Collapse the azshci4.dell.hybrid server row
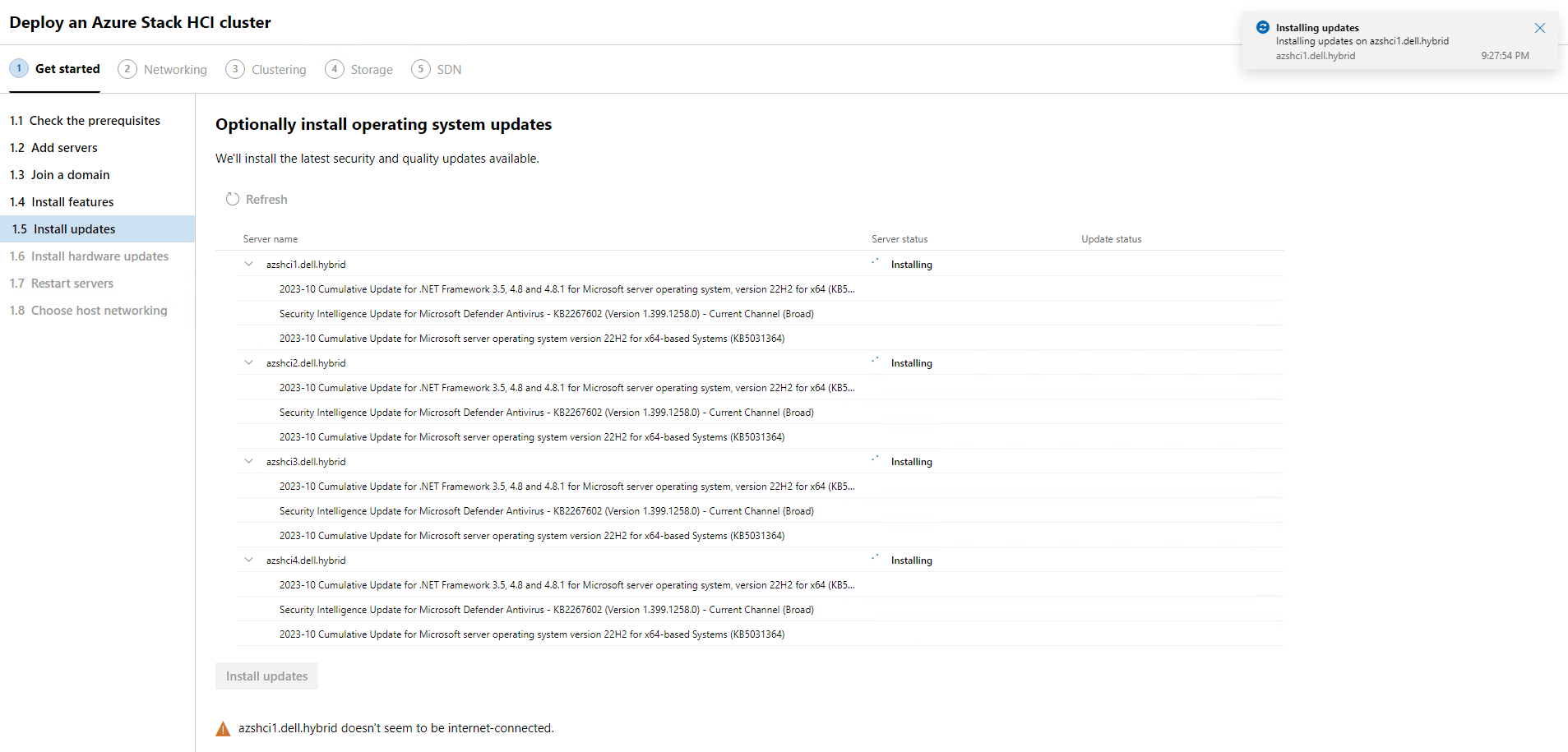This screenshot has width=1568, height=752. point(248,561)
